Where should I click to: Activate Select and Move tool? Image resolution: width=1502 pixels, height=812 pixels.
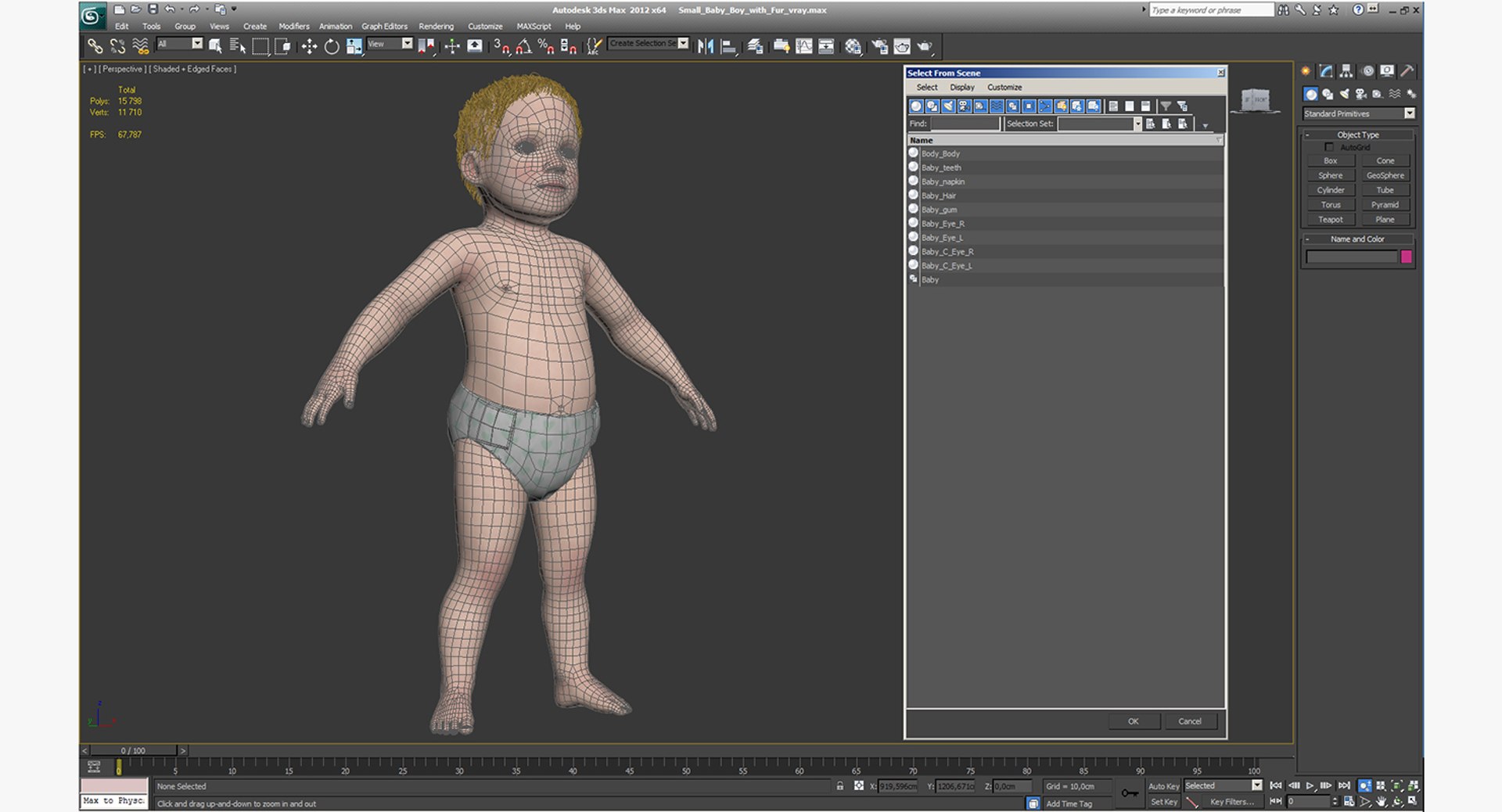309,46
